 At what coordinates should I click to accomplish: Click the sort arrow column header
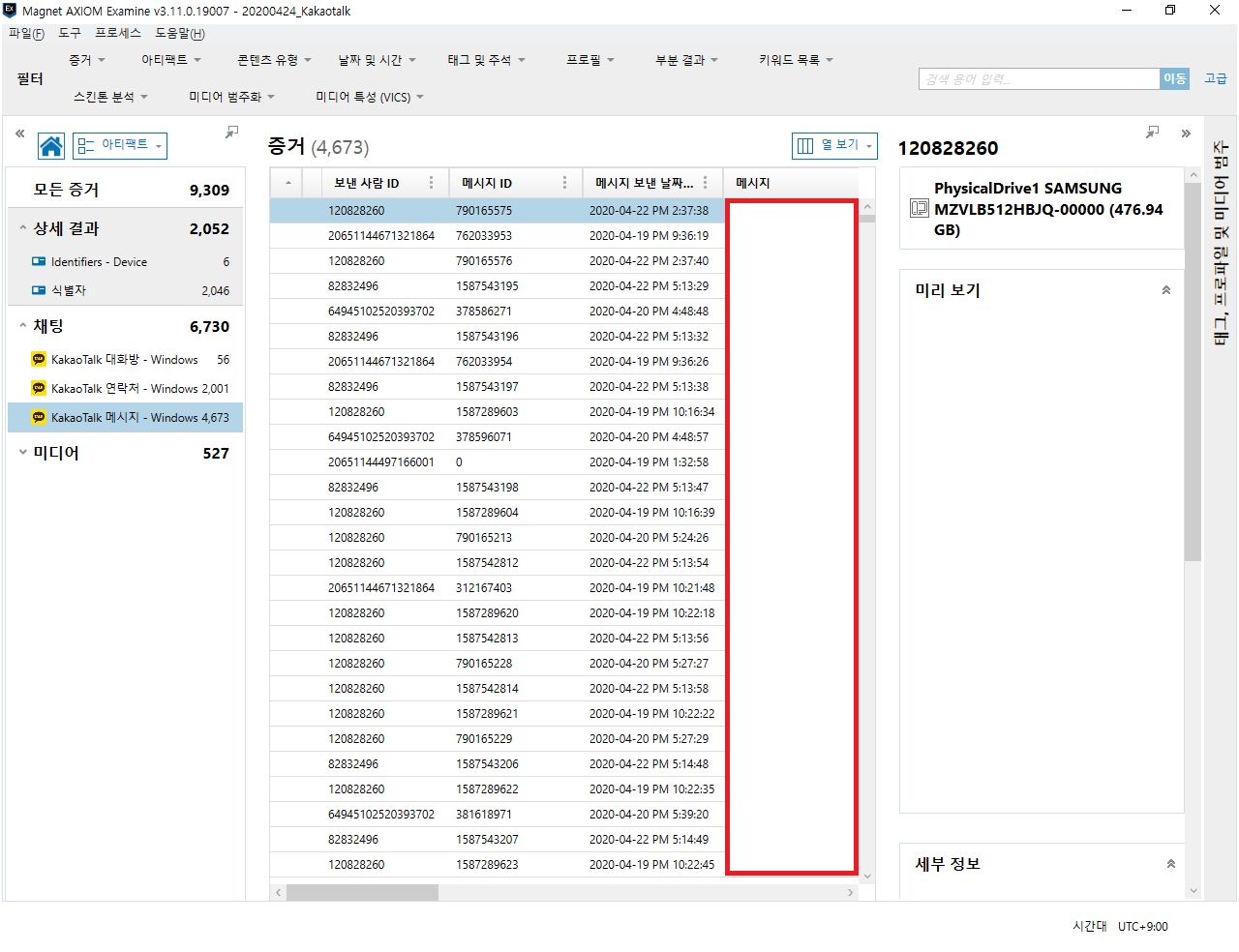point(287,183)
